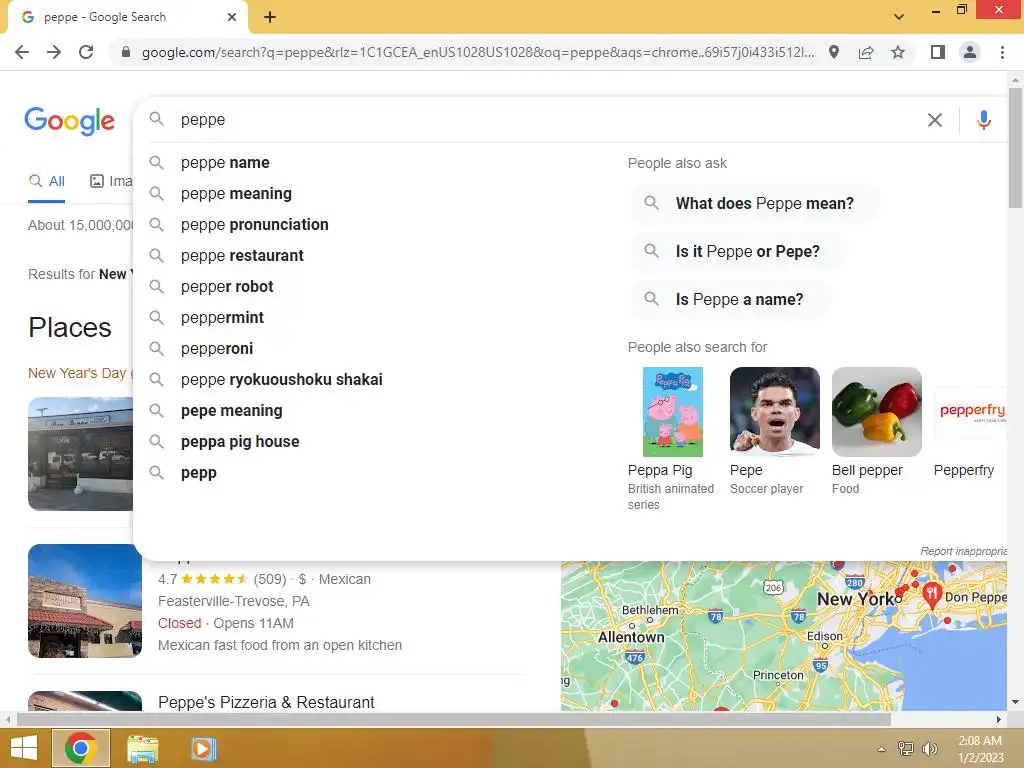Viewport: 1024px width, 768px height.
Task: Open a new browser tab
Action: pyautogui.click(x=270, y=17)
